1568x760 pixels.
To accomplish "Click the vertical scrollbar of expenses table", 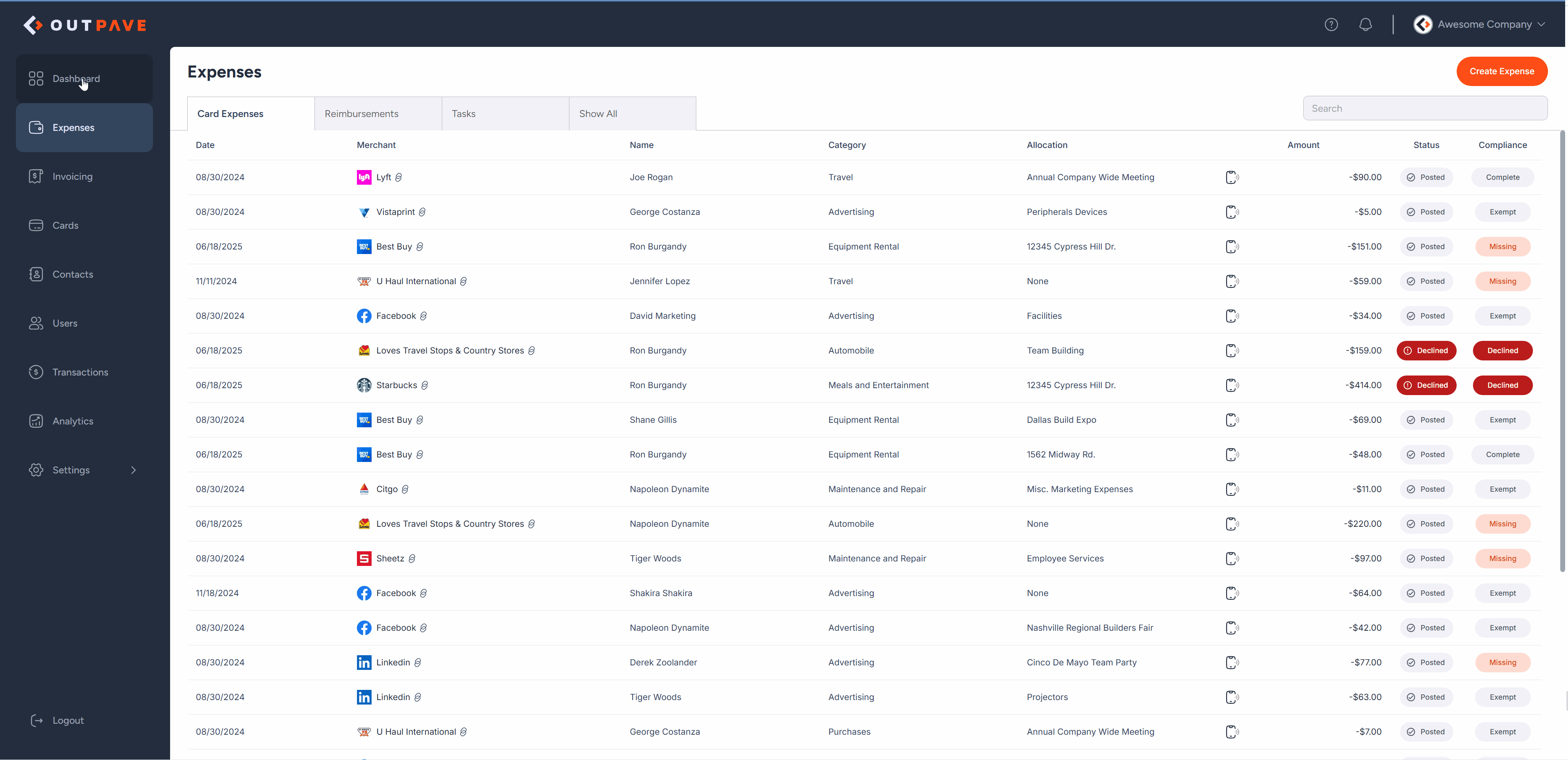I will pos(1562,351).
